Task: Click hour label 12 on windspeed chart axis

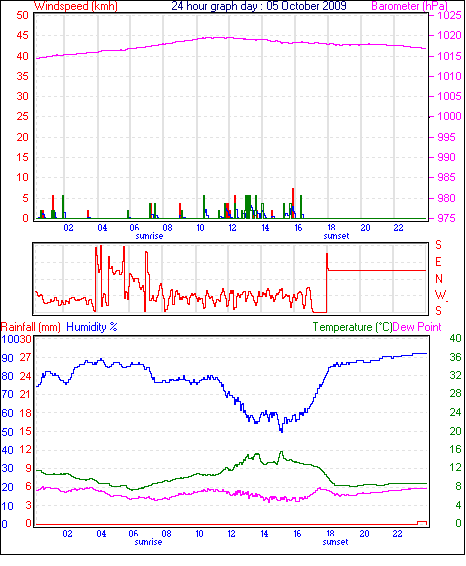Action: pyautogui.click(x=232, y=228)
